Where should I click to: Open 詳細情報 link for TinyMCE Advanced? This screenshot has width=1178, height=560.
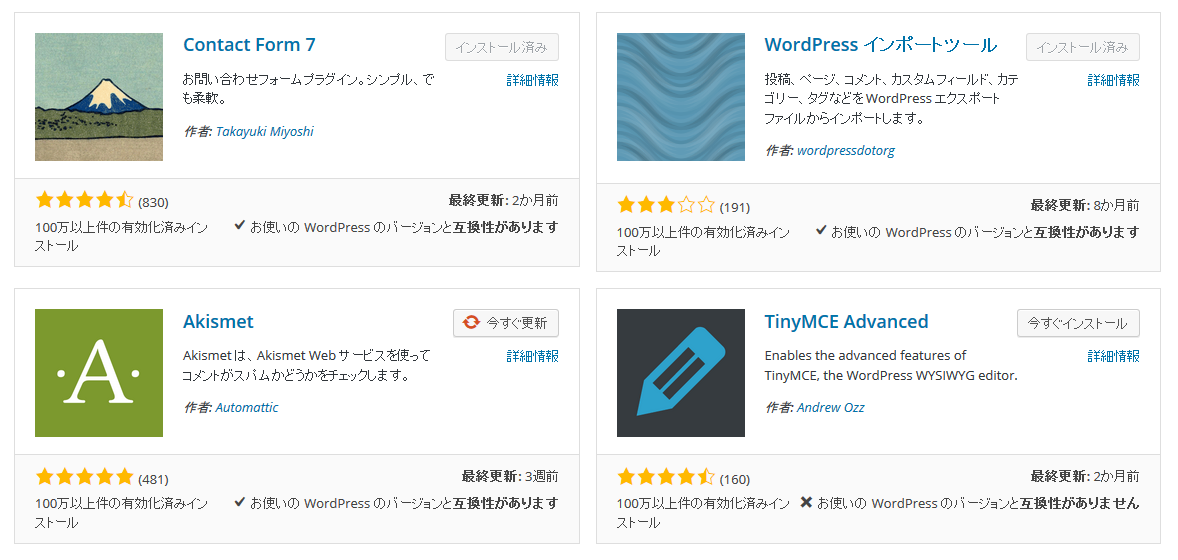tap(1113, 356)
